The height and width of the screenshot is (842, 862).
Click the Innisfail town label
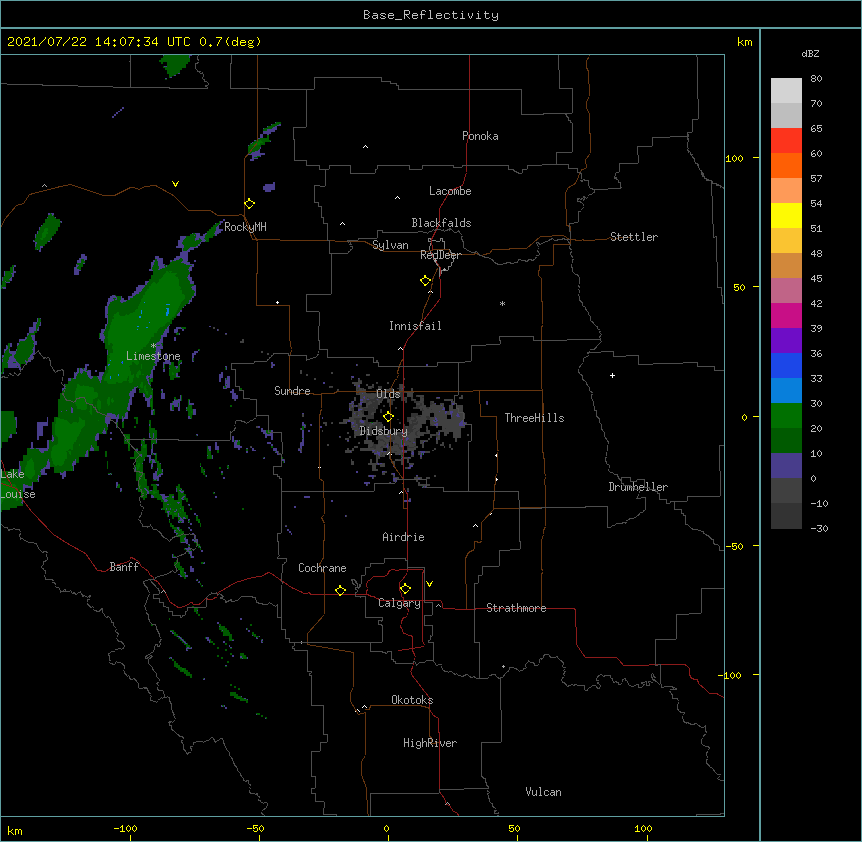point(415,326)
